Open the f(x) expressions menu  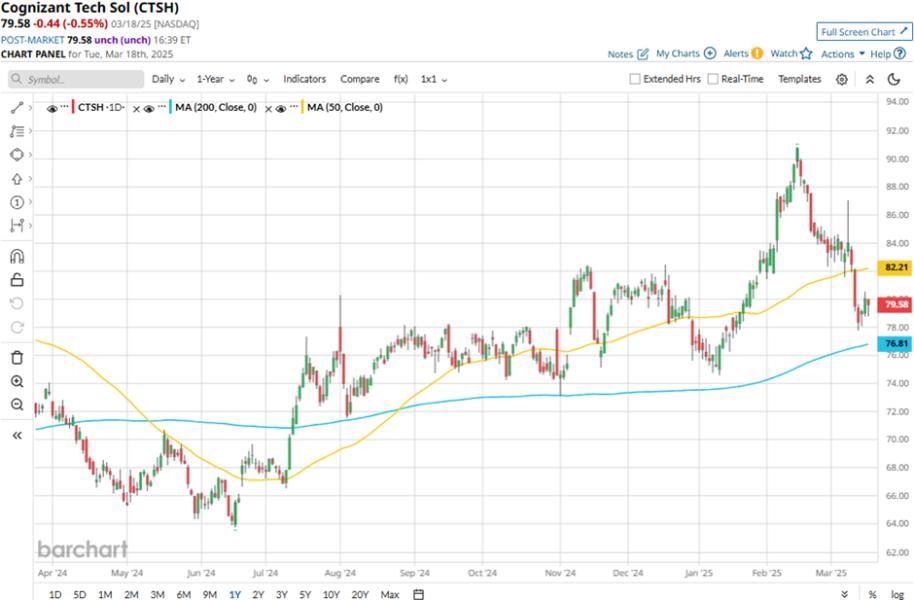[400, 79]
